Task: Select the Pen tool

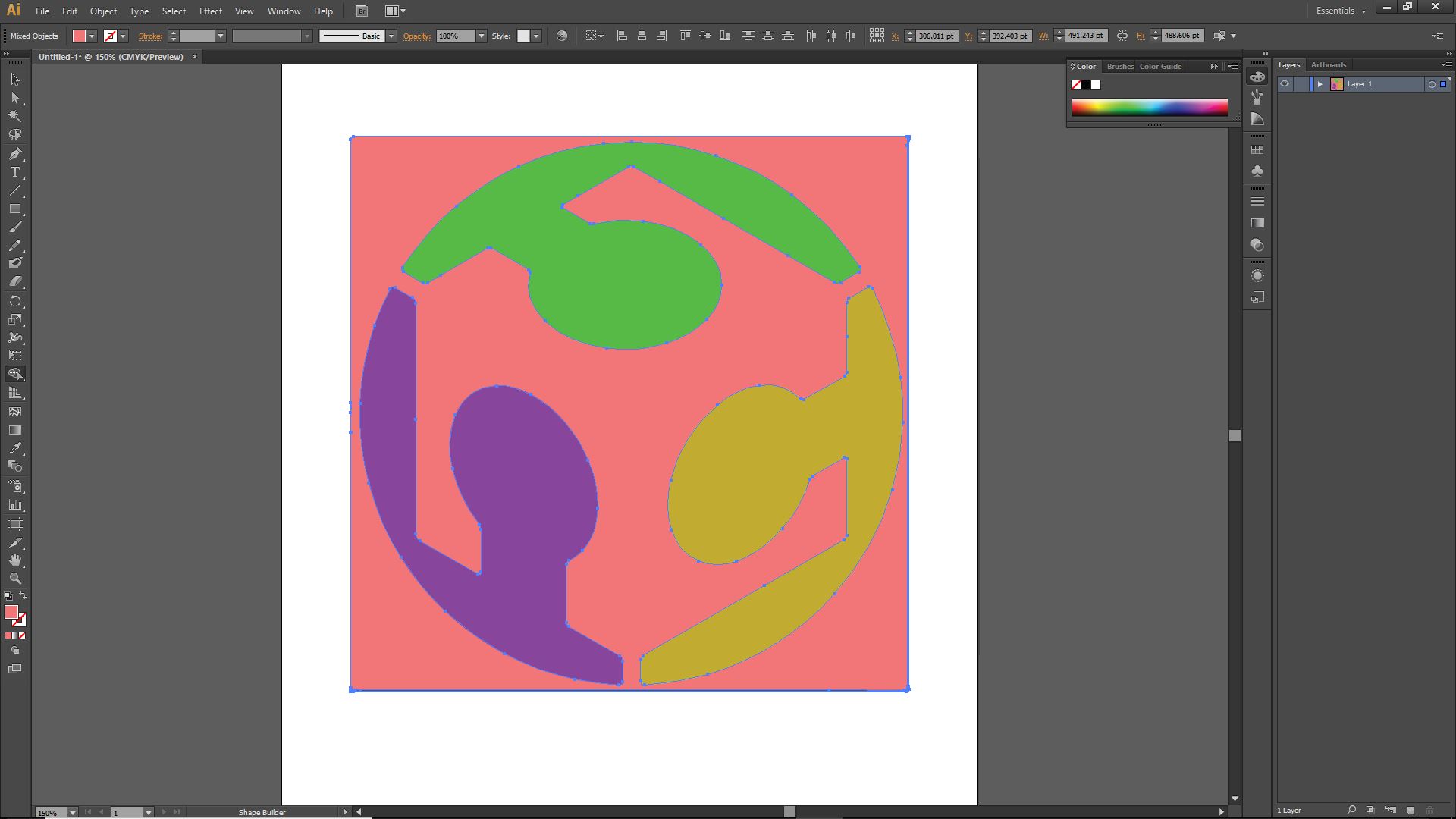Action: [15, 154]
